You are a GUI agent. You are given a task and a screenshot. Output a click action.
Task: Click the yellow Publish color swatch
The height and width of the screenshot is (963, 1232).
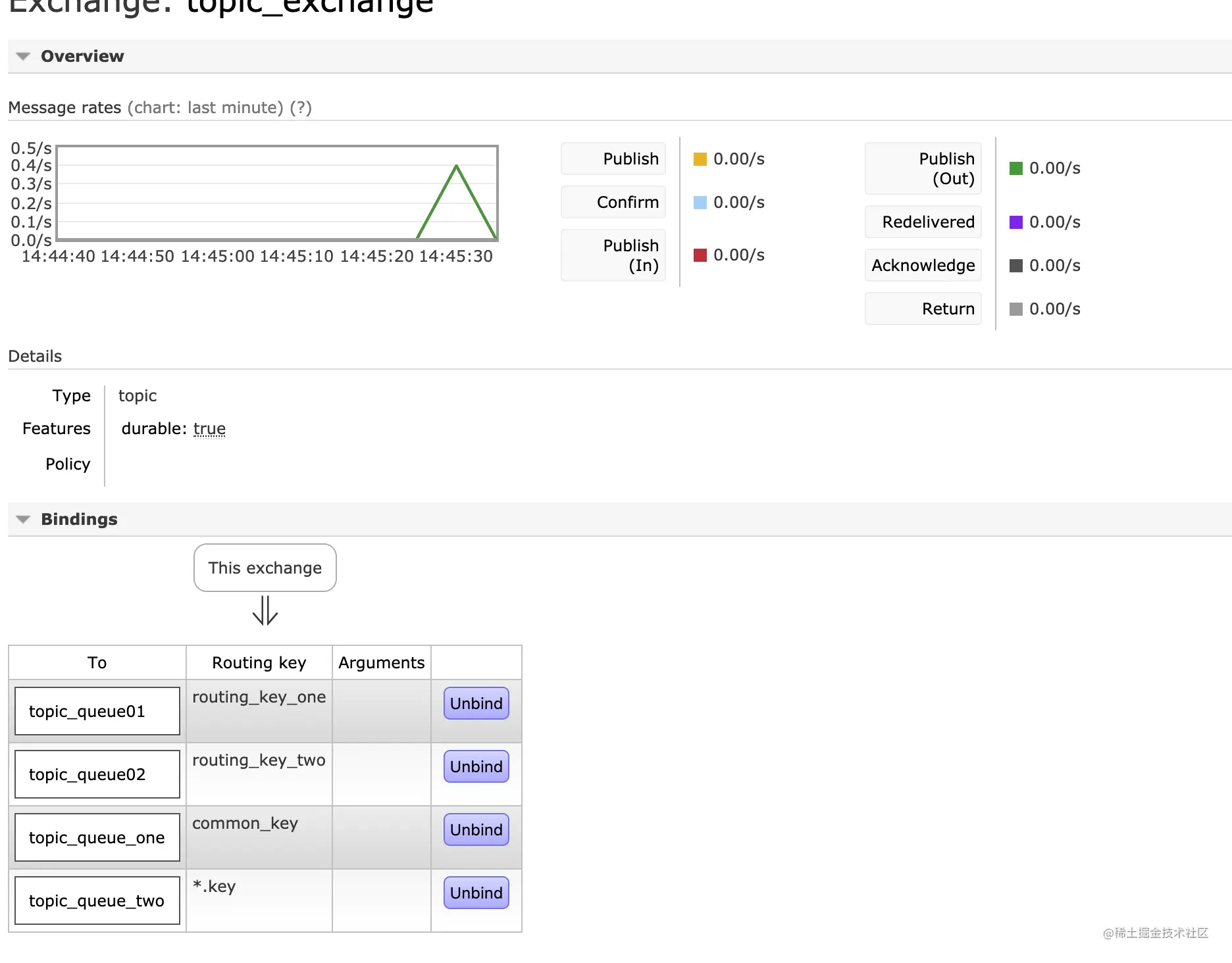click(700, 159)
